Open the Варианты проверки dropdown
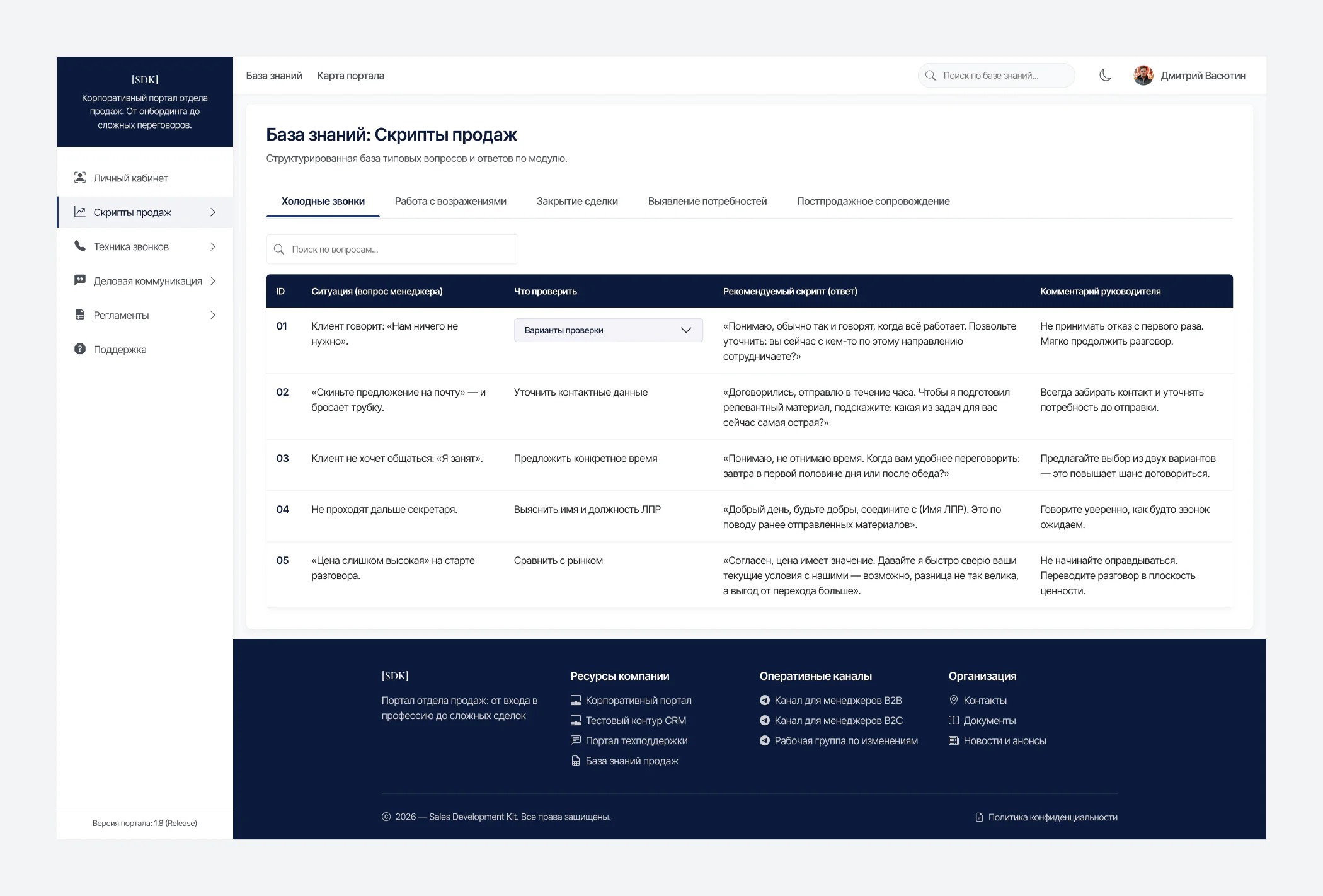The height and width of the screenshot is (896, 1323). [x=608, y=330]
